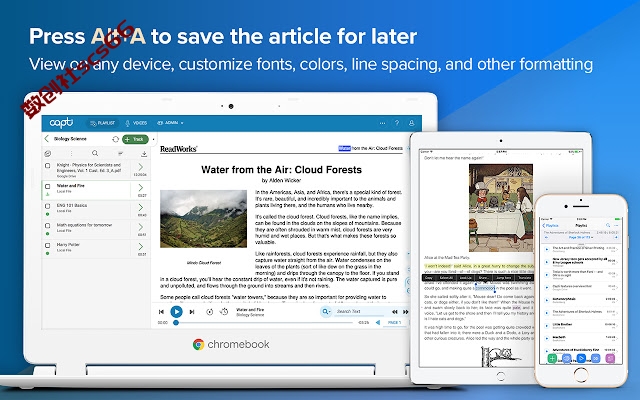Expand the Knight Physics track chevron
640x400 pixels.
[141, 167]
